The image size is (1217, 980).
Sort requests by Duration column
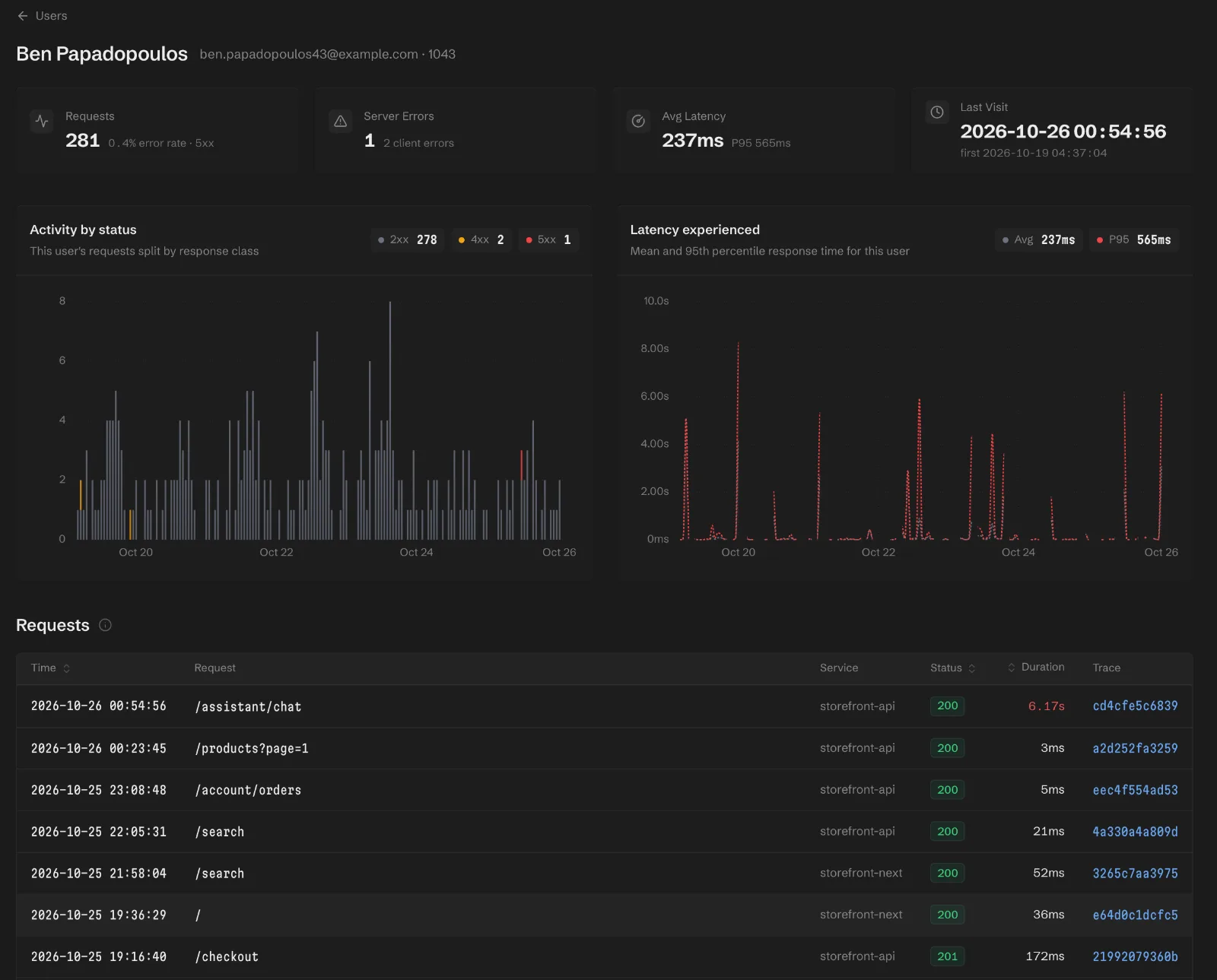[1036, 668]
